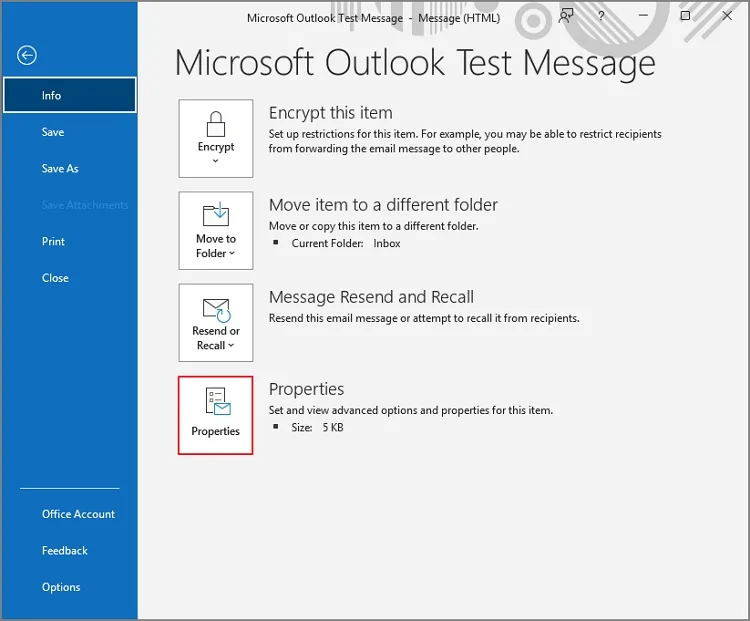The image size is (750, 621).
Task: Open Office Account settings
Action: 78,514
